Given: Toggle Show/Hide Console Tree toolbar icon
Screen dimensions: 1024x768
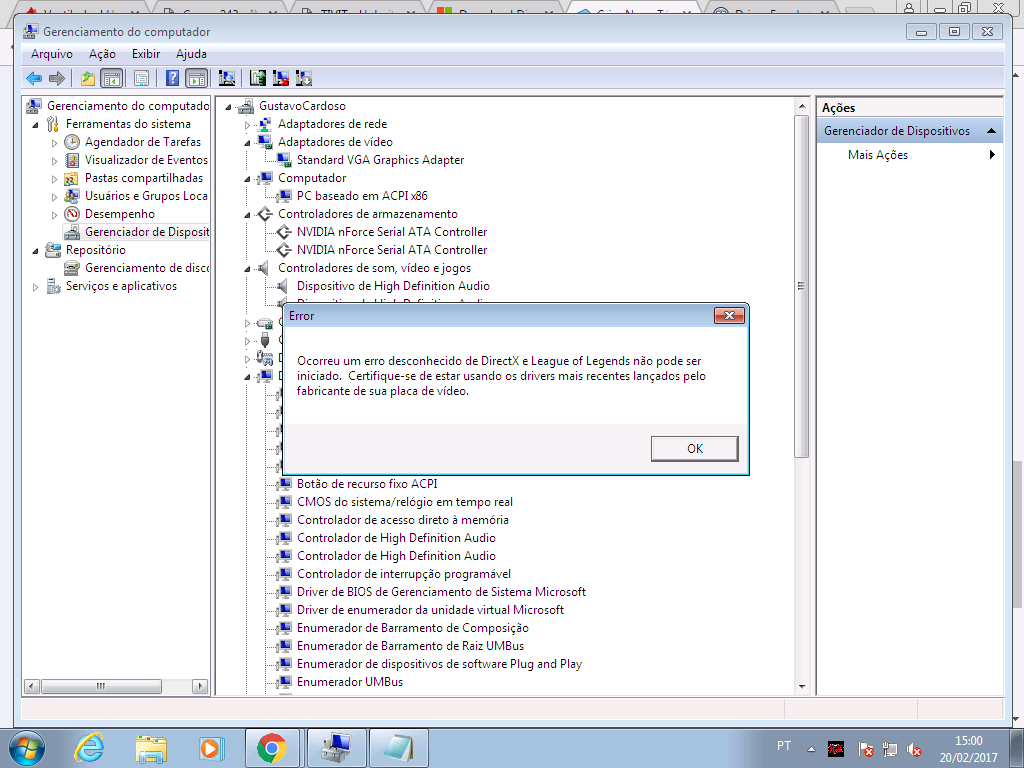Looking at the screenshot, I should click(112, 78).
